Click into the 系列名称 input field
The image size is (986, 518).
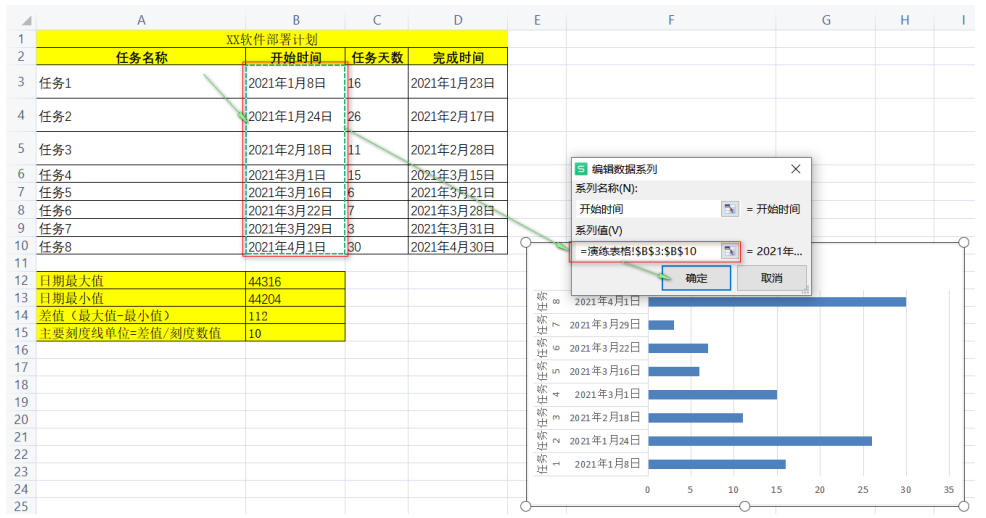click(647, 209)
